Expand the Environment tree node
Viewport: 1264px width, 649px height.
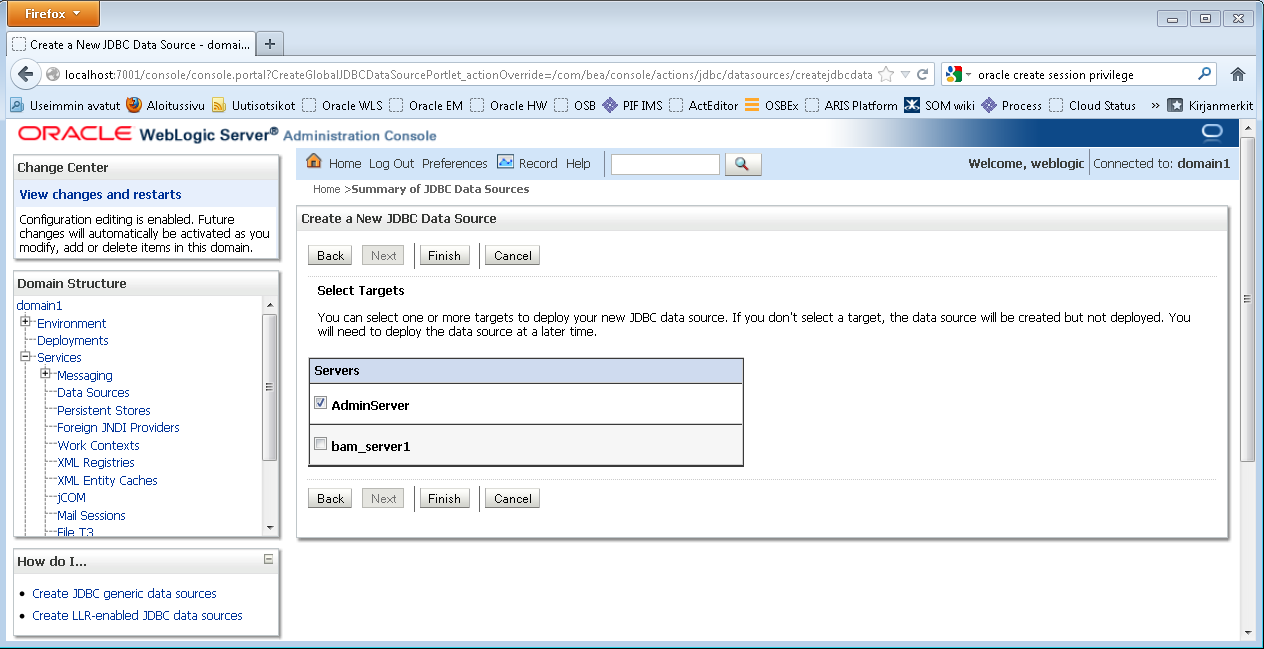[26, 322]
